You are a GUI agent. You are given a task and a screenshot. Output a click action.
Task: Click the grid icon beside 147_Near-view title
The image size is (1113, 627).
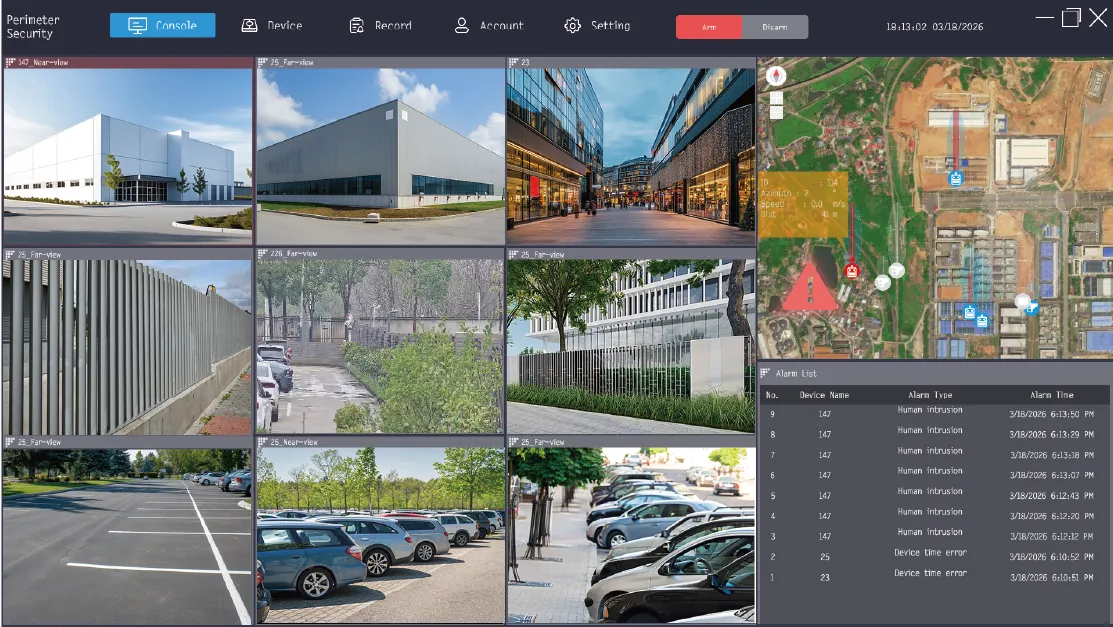tap(10, 62)
